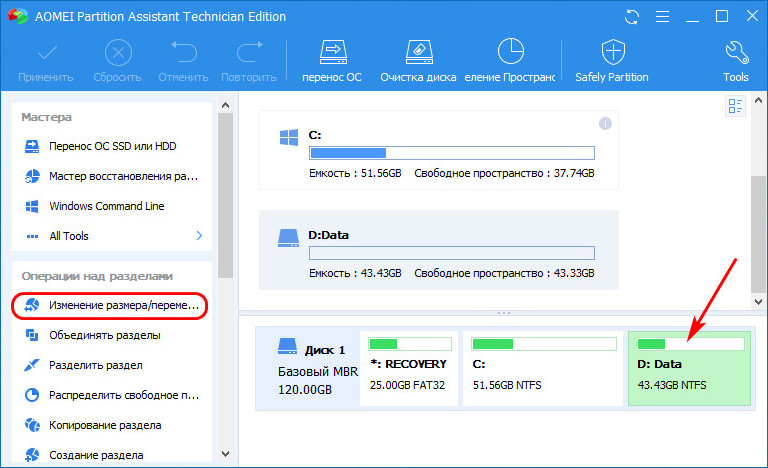Click the Операции над разделами section header

click(97, 276)
